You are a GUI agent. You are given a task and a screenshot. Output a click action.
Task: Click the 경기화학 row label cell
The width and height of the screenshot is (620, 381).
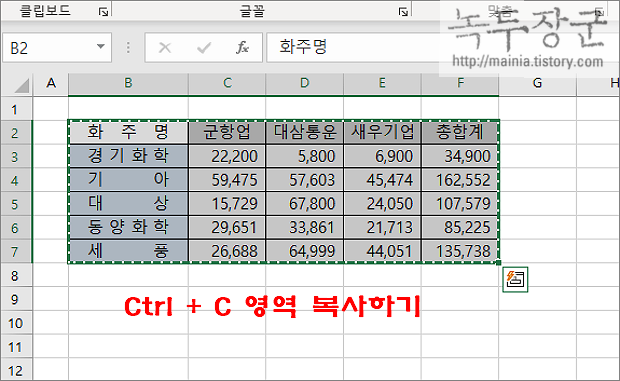[128, 156]
